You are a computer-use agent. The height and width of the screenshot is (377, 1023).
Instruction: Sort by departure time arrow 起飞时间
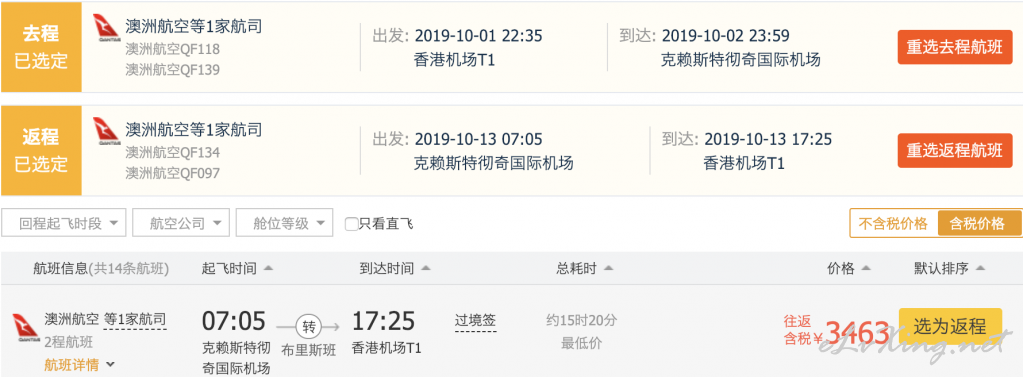(x=268, y=269)
